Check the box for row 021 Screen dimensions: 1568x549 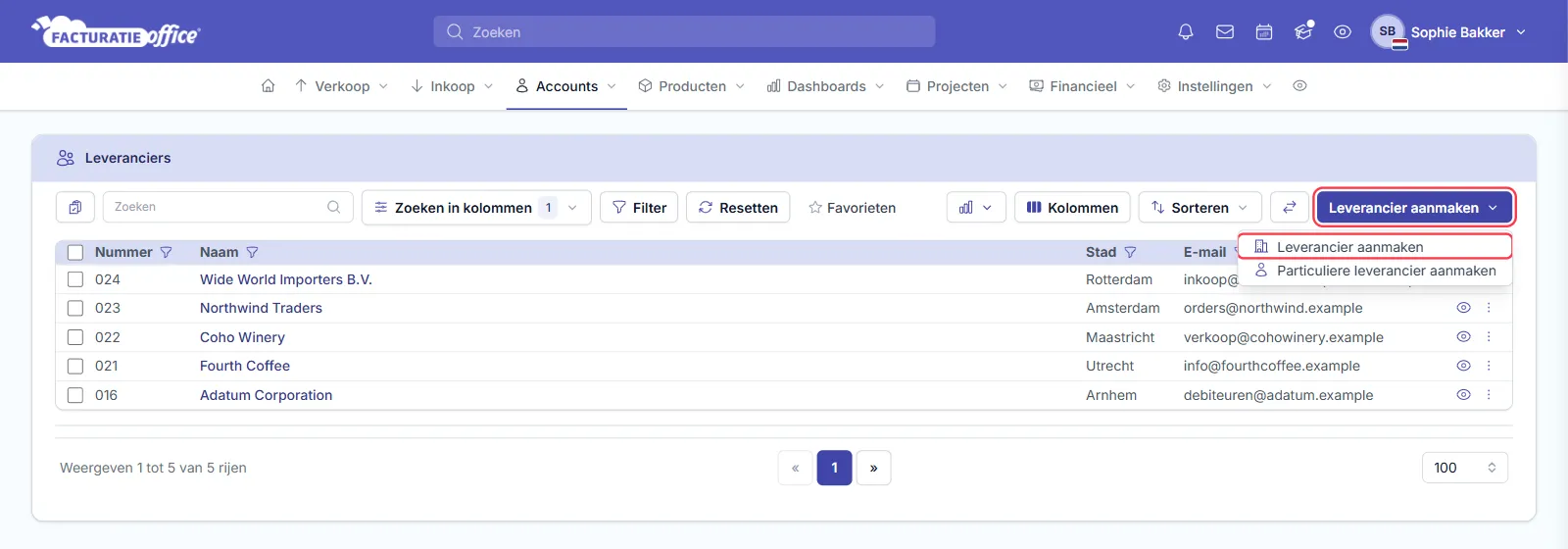click(x=75, y=366)
